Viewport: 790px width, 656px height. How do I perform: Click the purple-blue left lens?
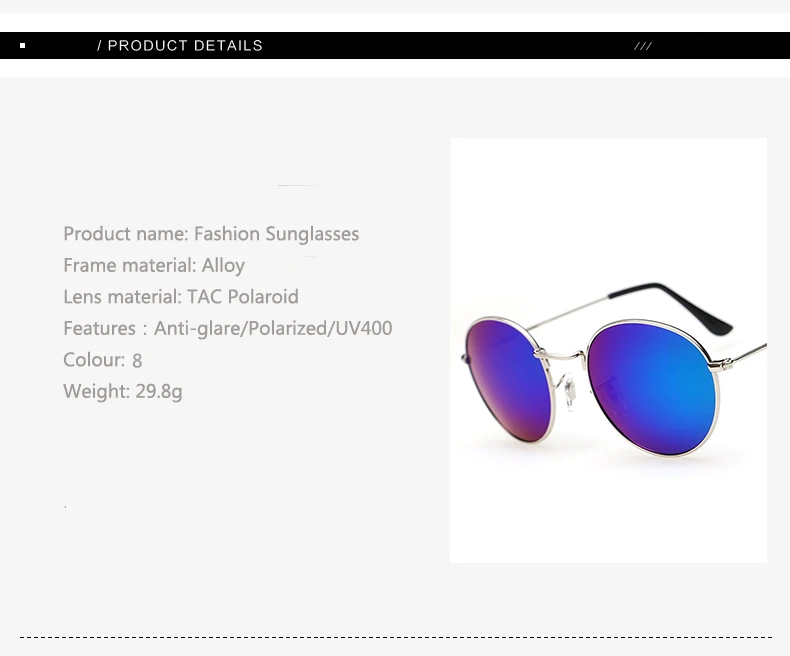508,379
